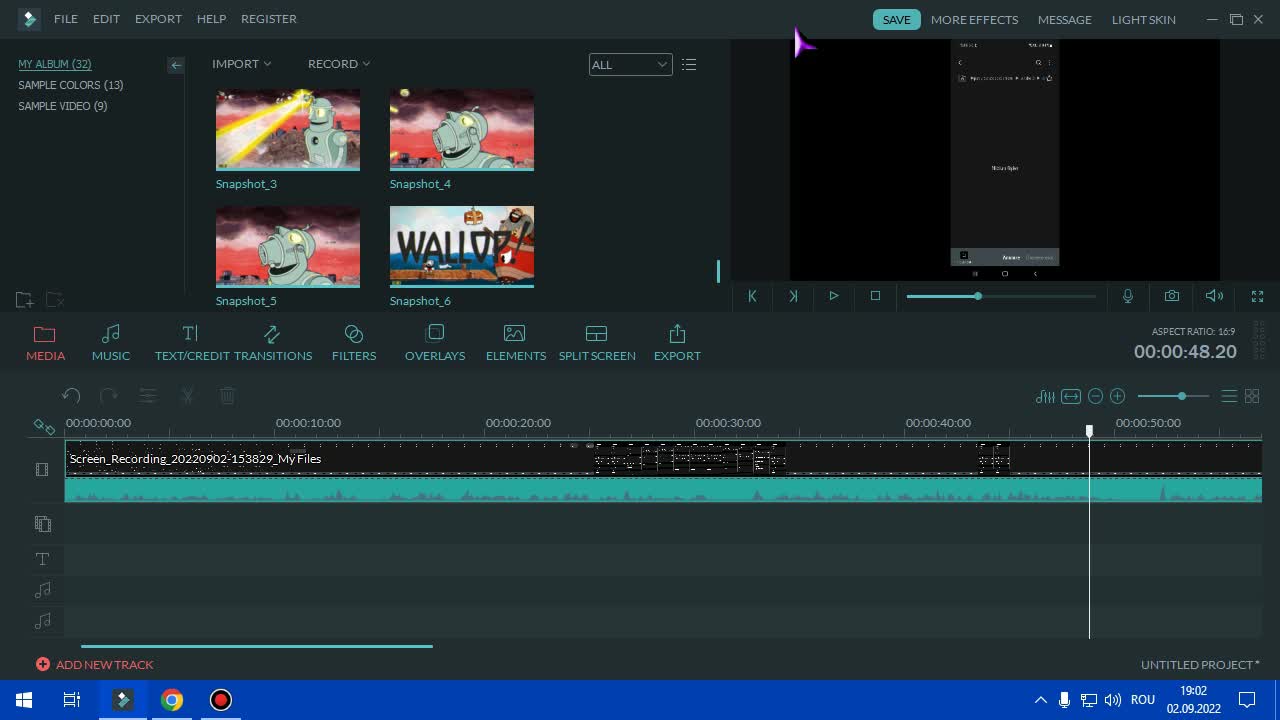Toggle the timeline link icon beside the ruler

click(x=44, y=426)
